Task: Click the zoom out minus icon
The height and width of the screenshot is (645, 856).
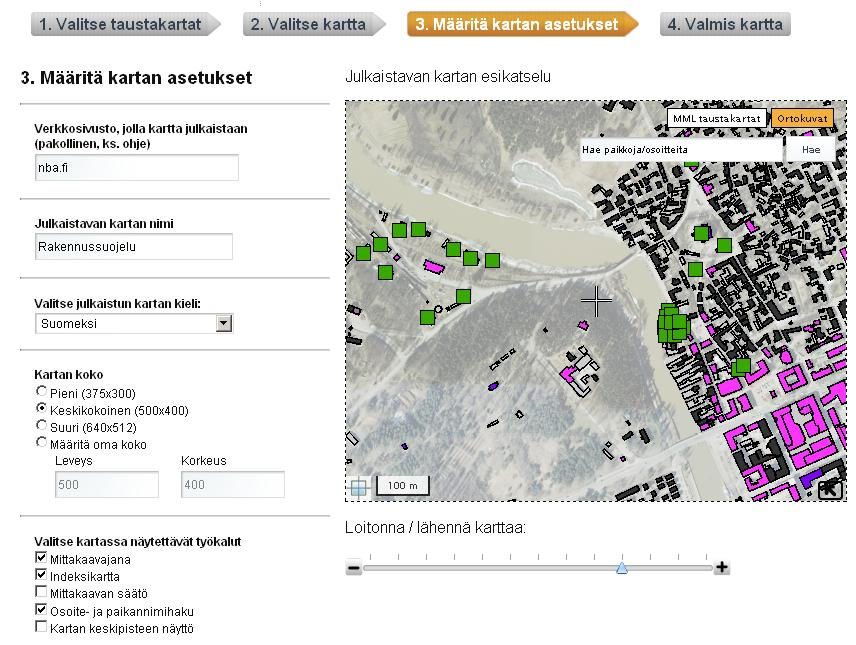Action: (x=354, y=568)
